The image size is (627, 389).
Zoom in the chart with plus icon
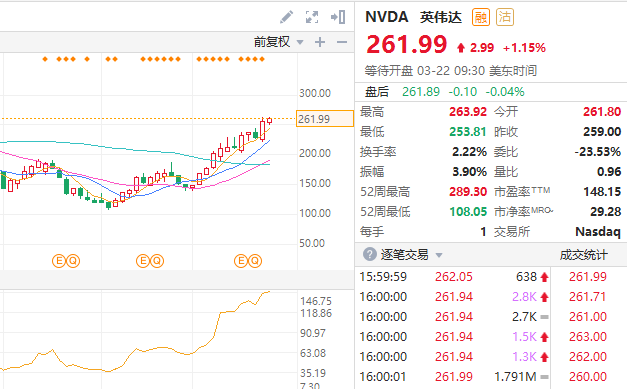coord(320,42)
